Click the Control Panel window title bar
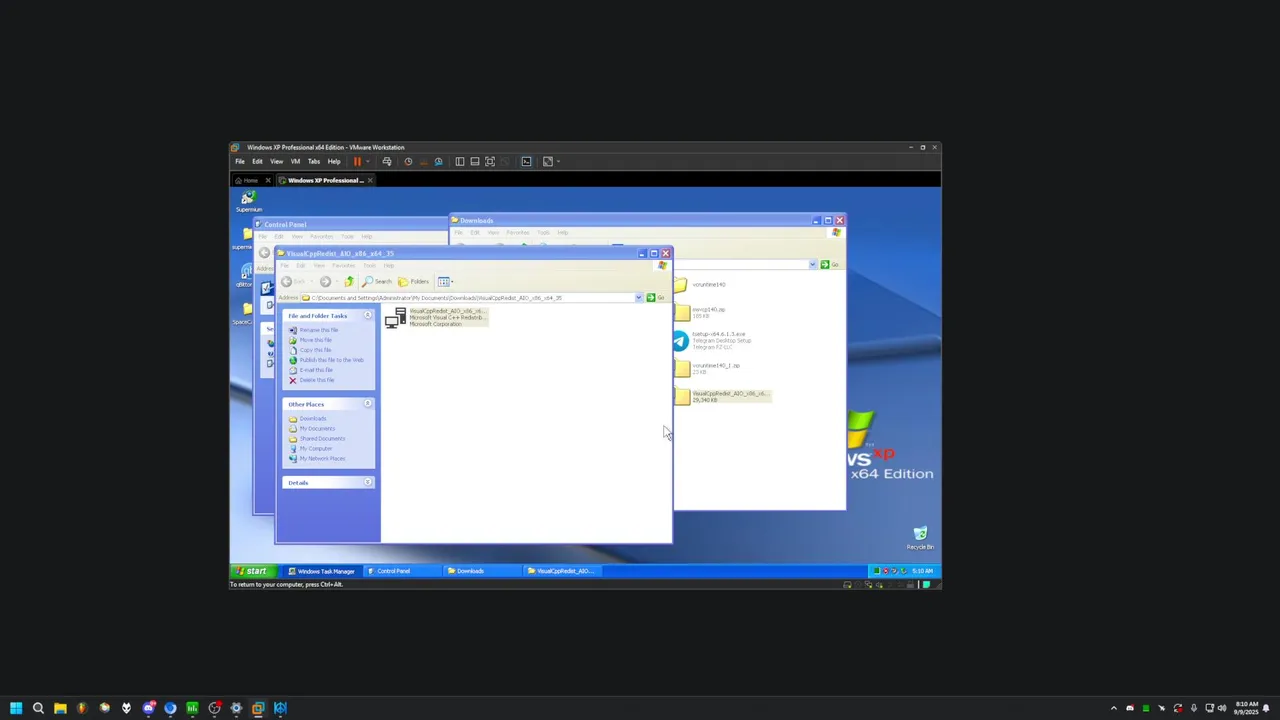The image size is (1280, 720). pos(350,225)
